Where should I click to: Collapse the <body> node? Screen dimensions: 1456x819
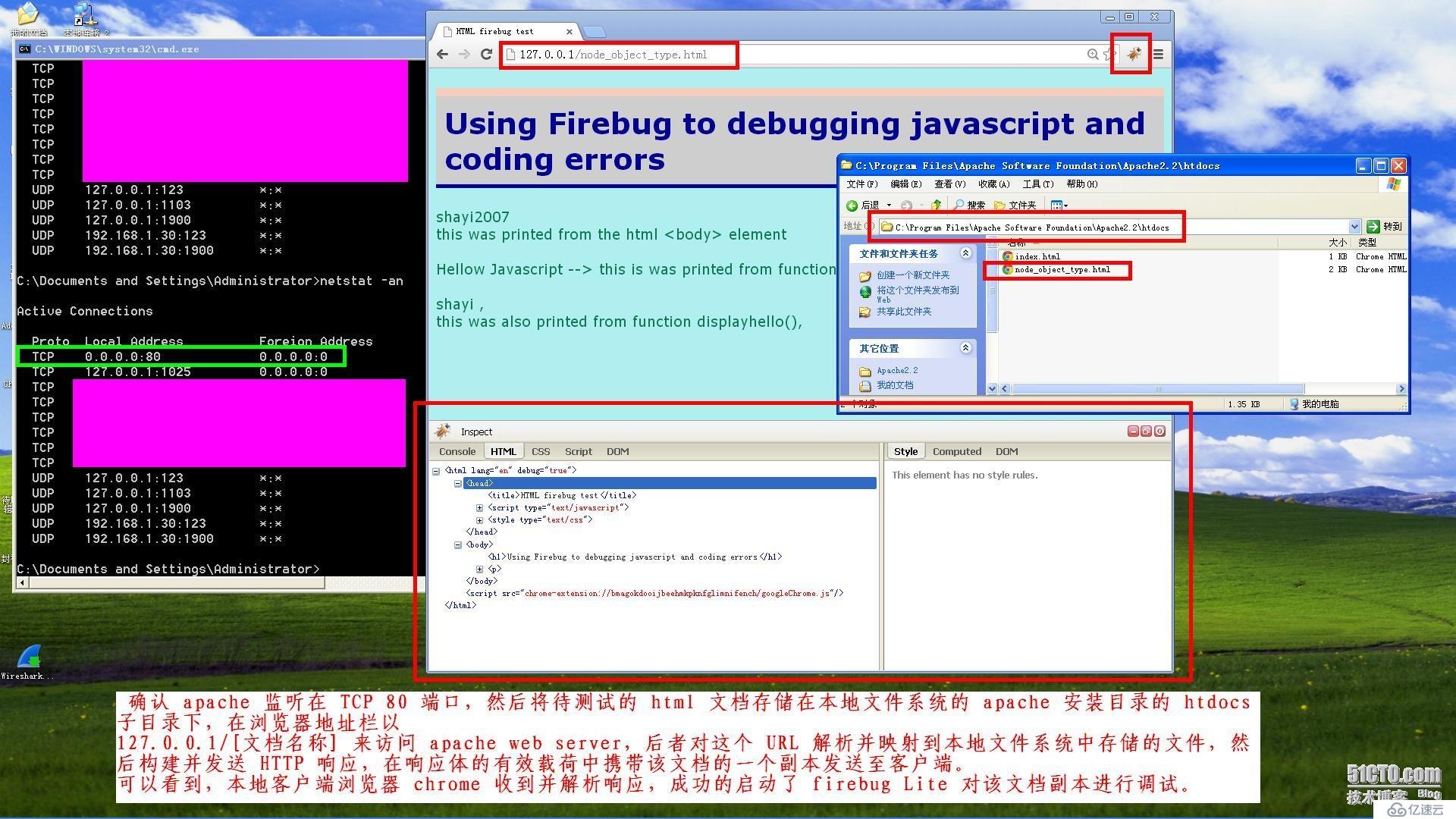click(457, 544)
